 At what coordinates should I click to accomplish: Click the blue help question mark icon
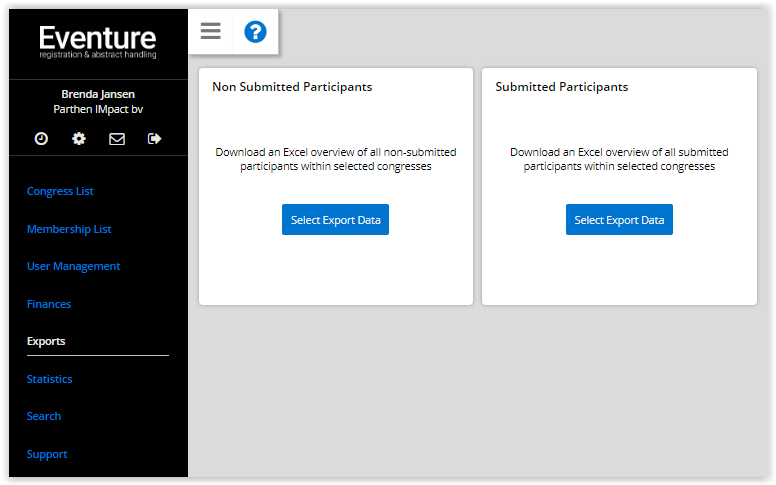(255, 32)
